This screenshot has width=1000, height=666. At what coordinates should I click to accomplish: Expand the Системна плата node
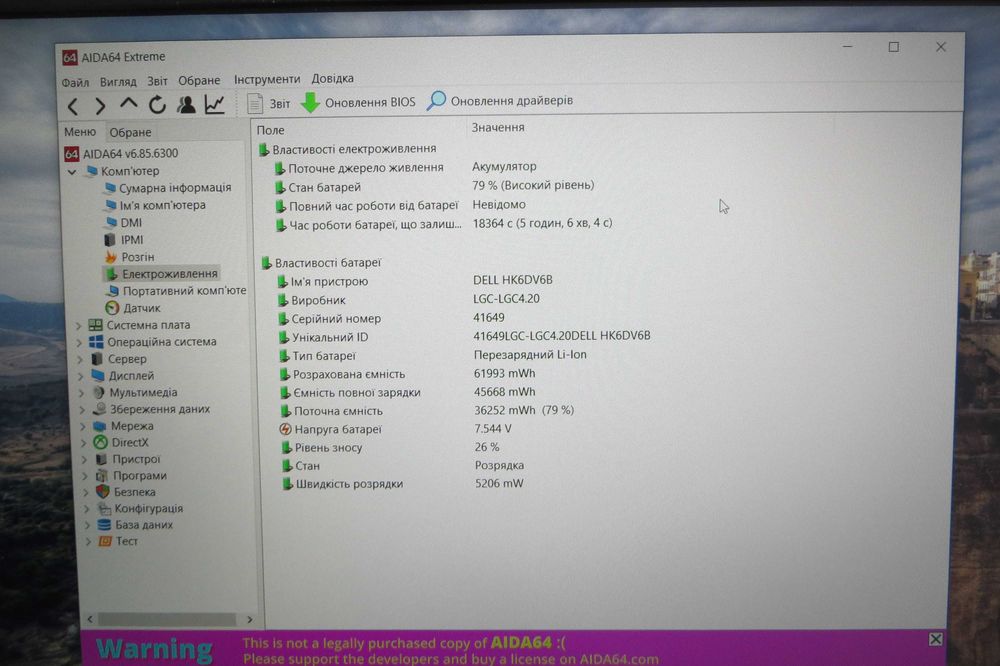point(79,325)
